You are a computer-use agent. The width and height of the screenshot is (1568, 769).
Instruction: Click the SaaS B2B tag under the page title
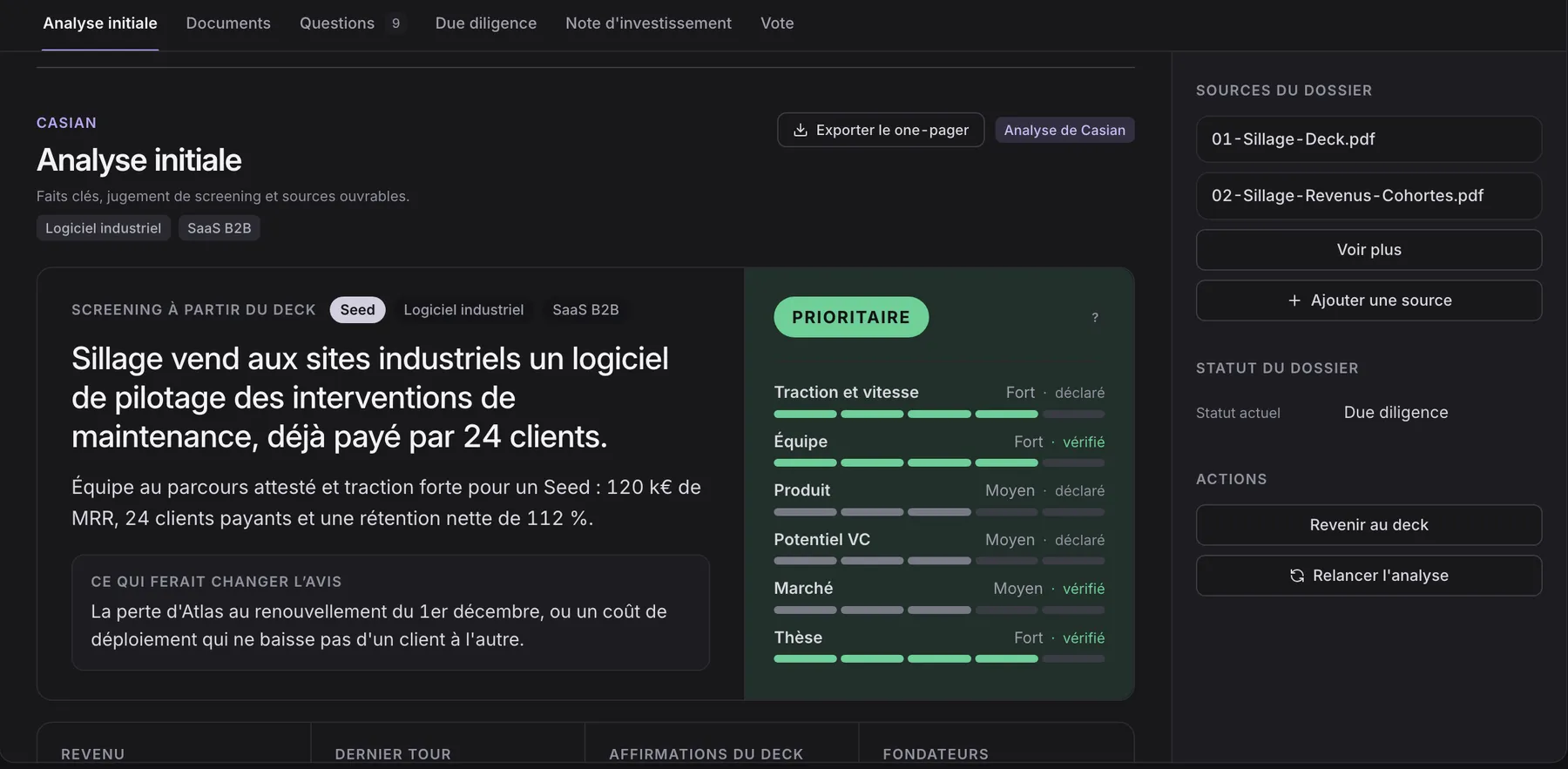(x=220, y=228)
